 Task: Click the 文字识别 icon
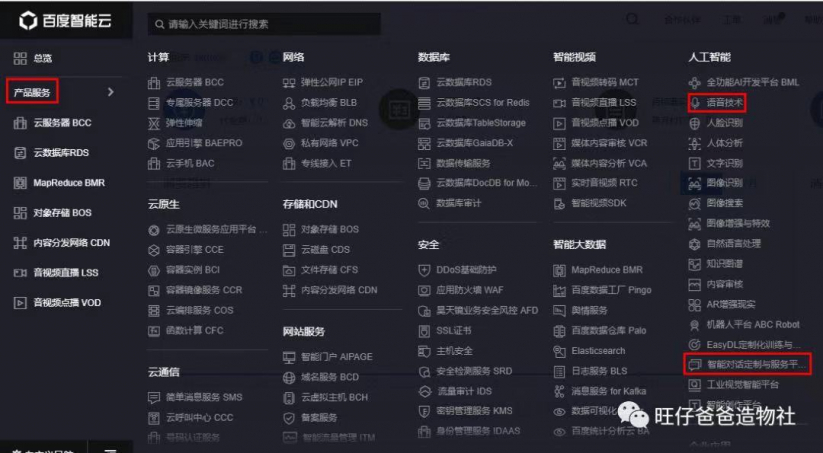click(x=694, y=164)
